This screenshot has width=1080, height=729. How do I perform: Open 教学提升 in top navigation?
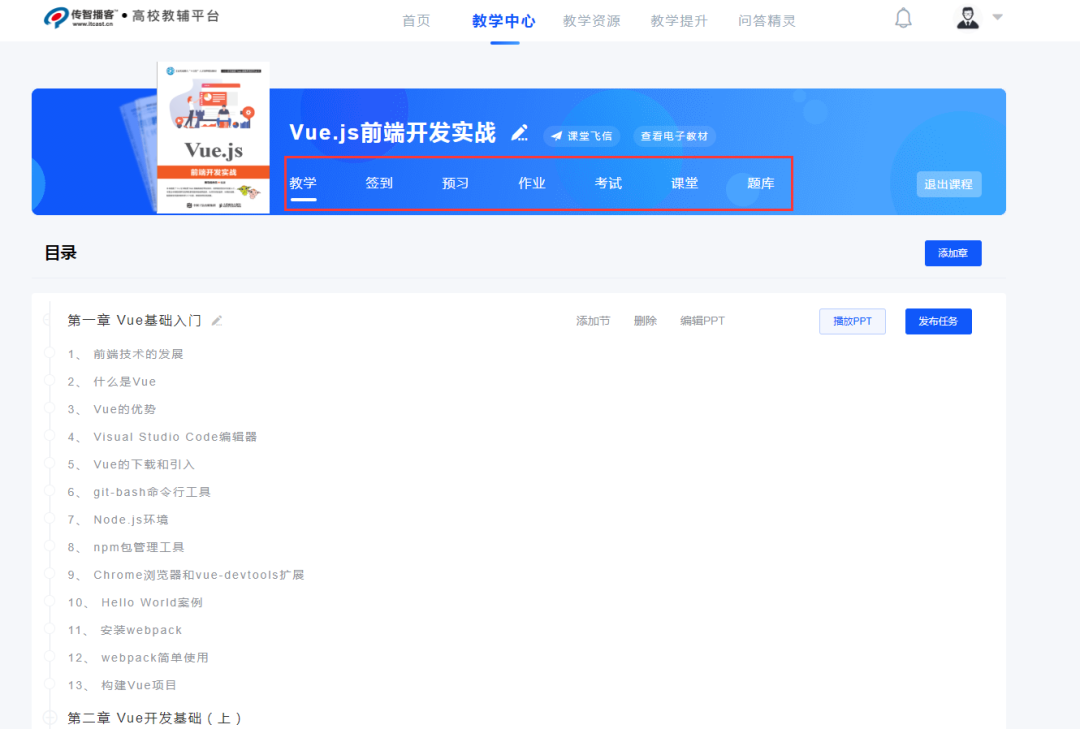[679, 21]
